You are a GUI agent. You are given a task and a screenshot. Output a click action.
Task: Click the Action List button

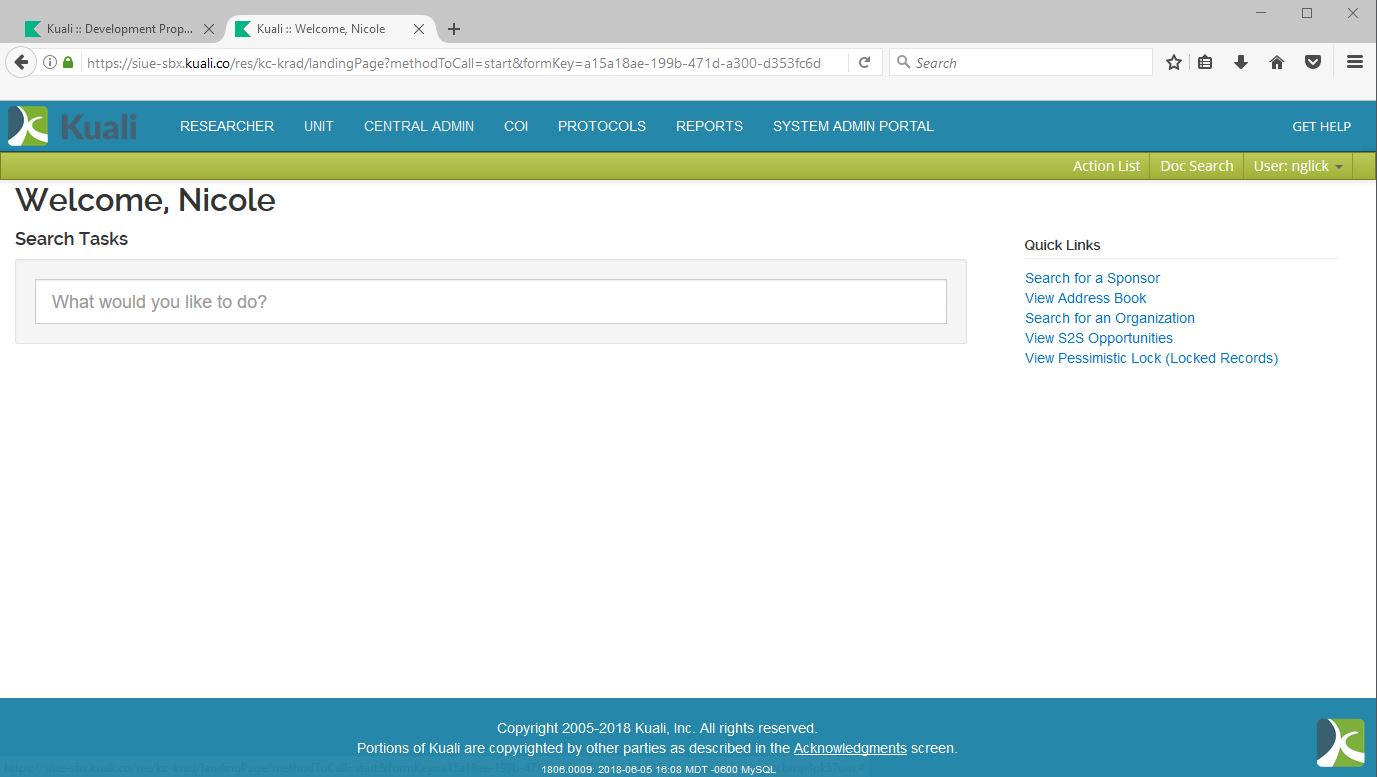(x=1106, y=166)
